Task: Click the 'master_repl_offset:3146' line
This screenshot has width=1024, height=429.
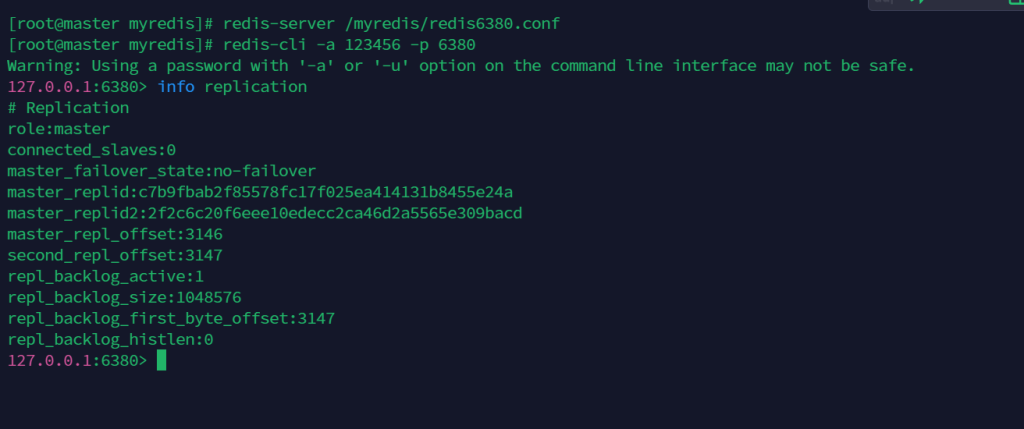Action: [114, 234]
